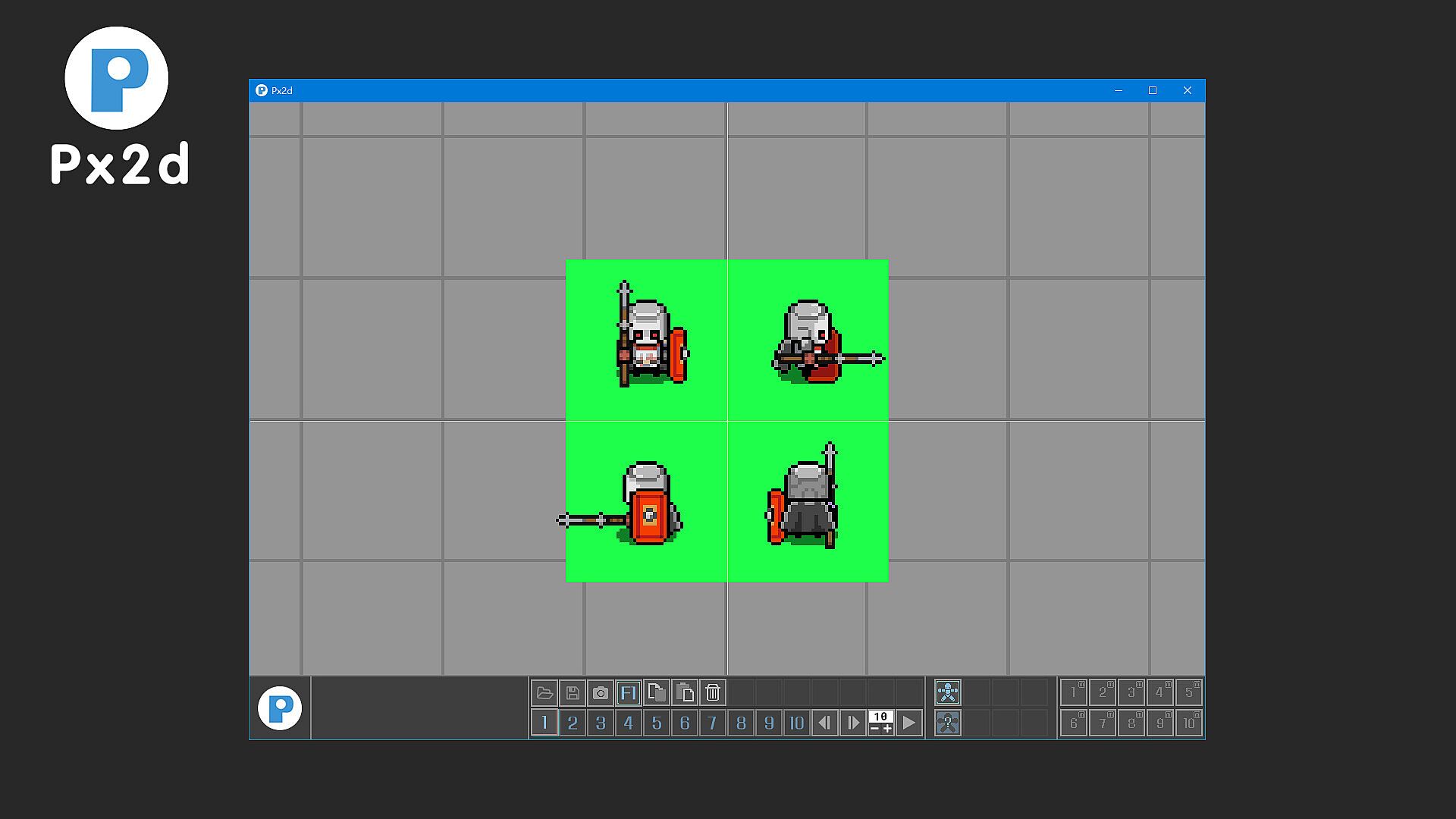Select the blue character model icon
The width and height of the screenshot is (1456, 819).
tap(948, 692)
